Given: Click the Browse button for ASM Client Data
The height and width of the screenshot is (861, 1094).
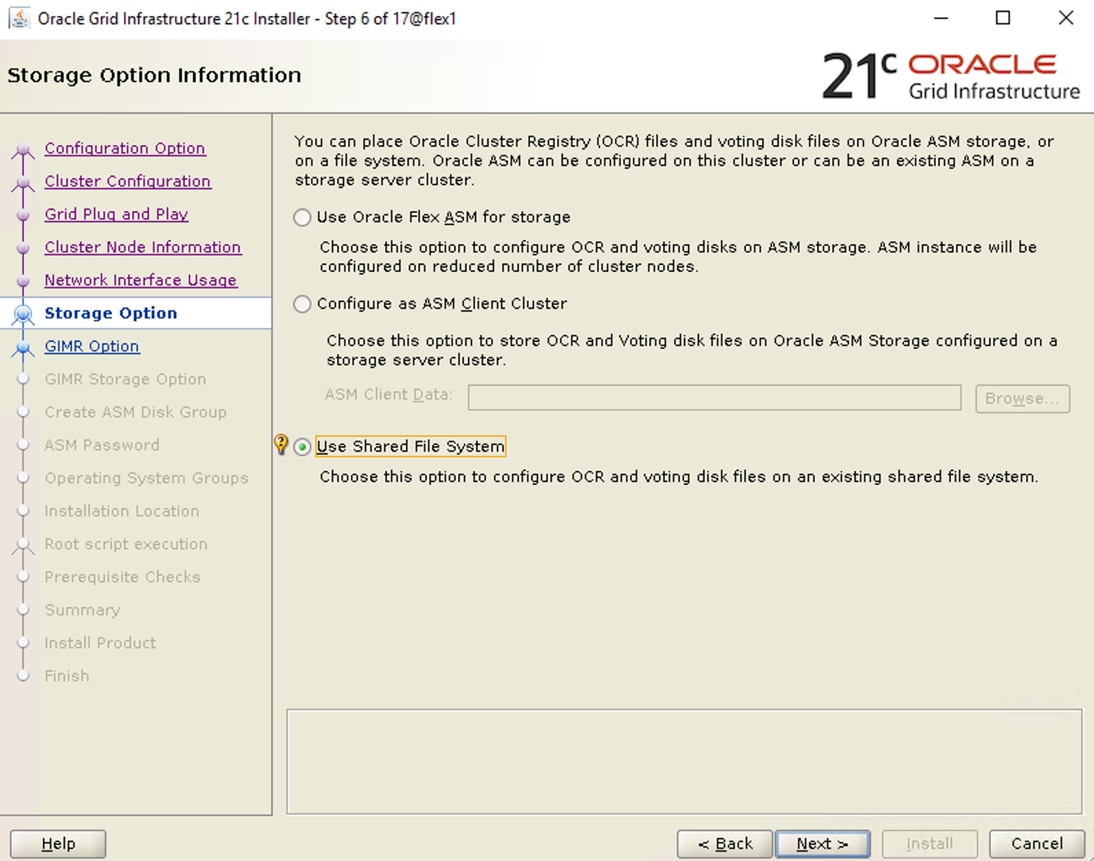Looking at the screenshot, I should (x=1022, y=398).
